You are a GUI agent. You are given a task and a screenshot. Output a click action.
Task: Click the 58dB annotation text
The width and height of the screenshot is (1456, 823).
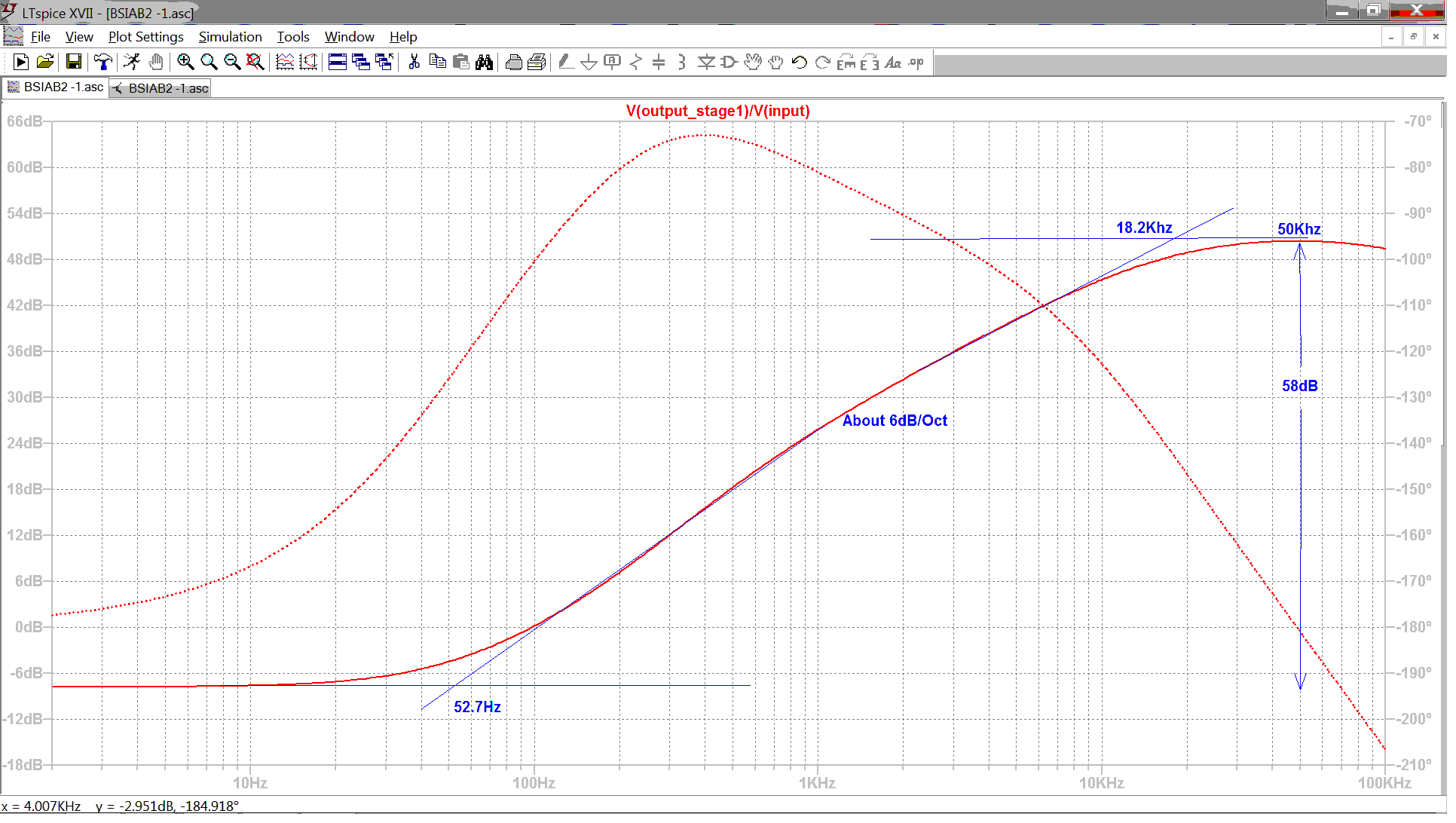tap(1299, 386)
